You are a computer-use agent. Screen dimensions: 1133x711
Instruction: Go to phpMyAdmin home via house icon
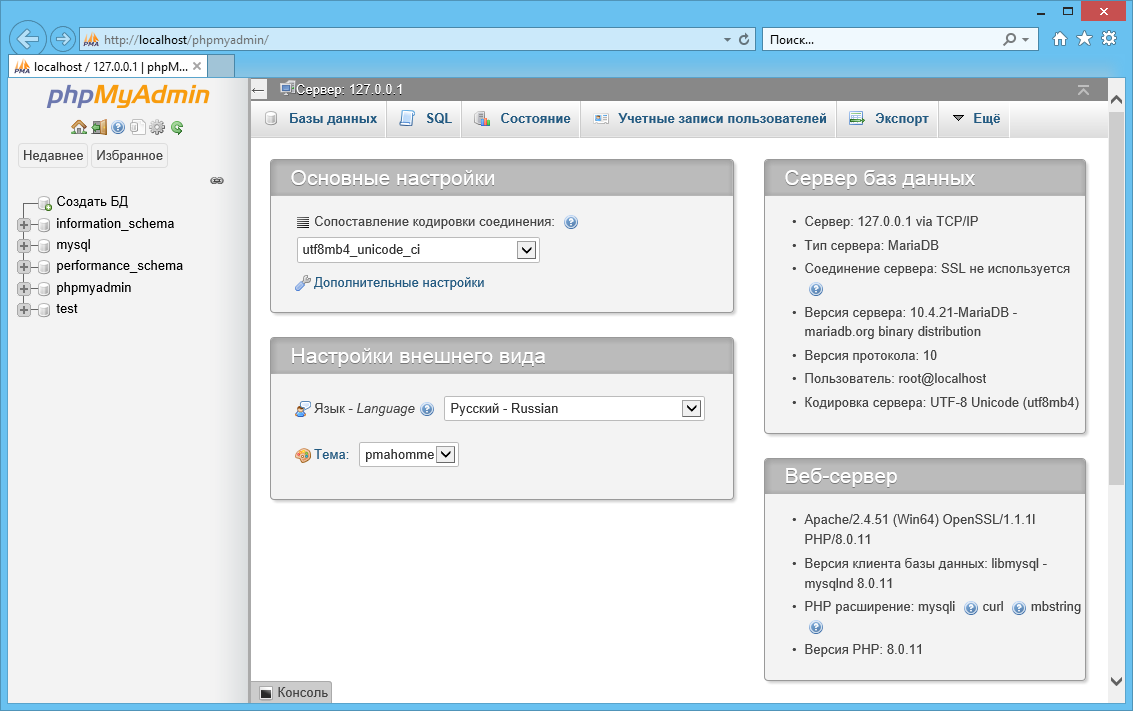(79, 127)
